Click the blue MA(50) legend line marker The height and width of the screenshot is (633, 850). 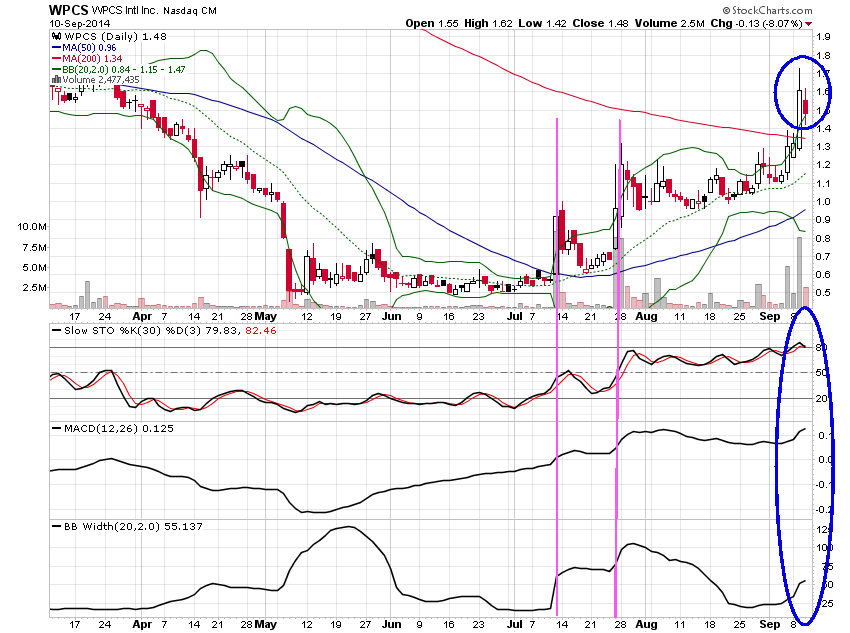click(56, 48)
